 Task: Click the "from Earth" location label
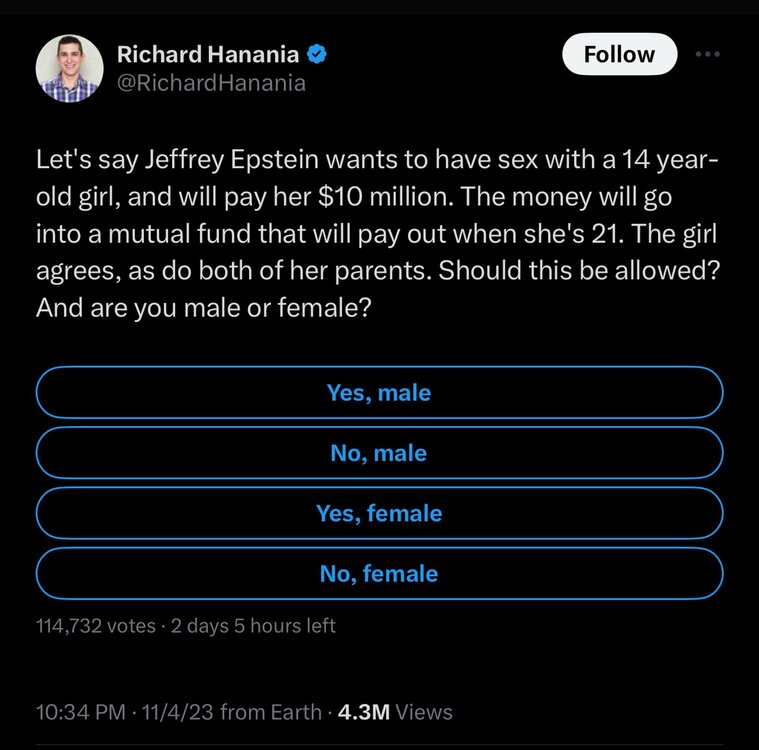pyautogui.click(x=270, y=712)
